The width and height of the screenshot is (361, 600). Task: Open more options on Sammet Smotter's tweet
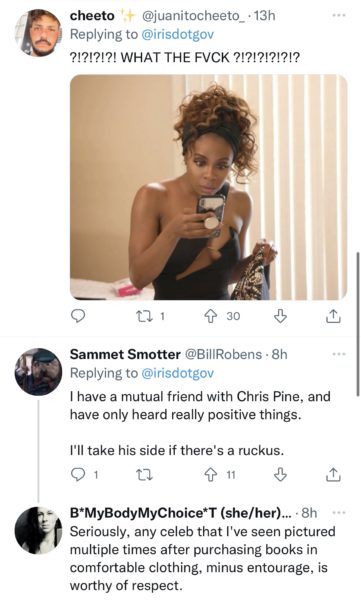[x=339, y=354]
